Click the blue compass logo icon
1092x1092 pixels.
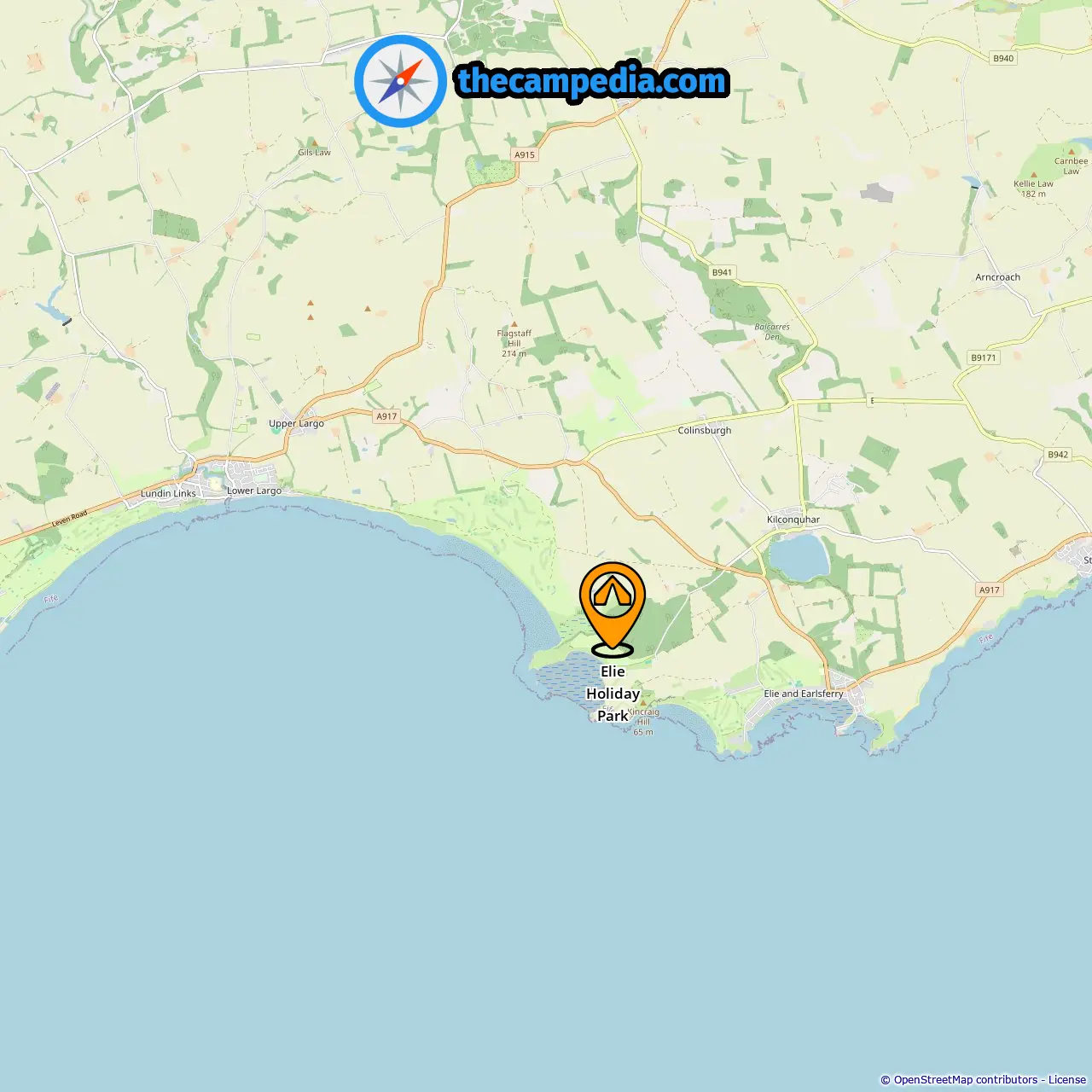[x=400, y=81]
